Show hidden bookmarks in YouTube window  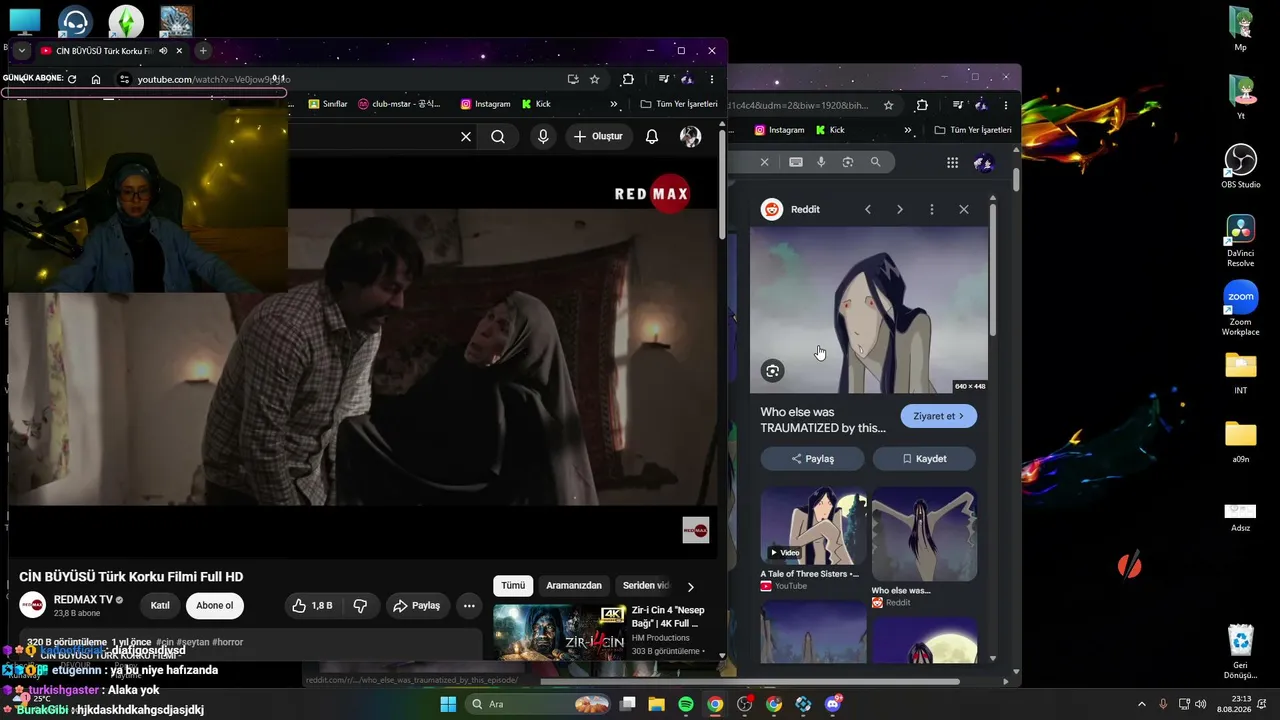coord(614,104)
